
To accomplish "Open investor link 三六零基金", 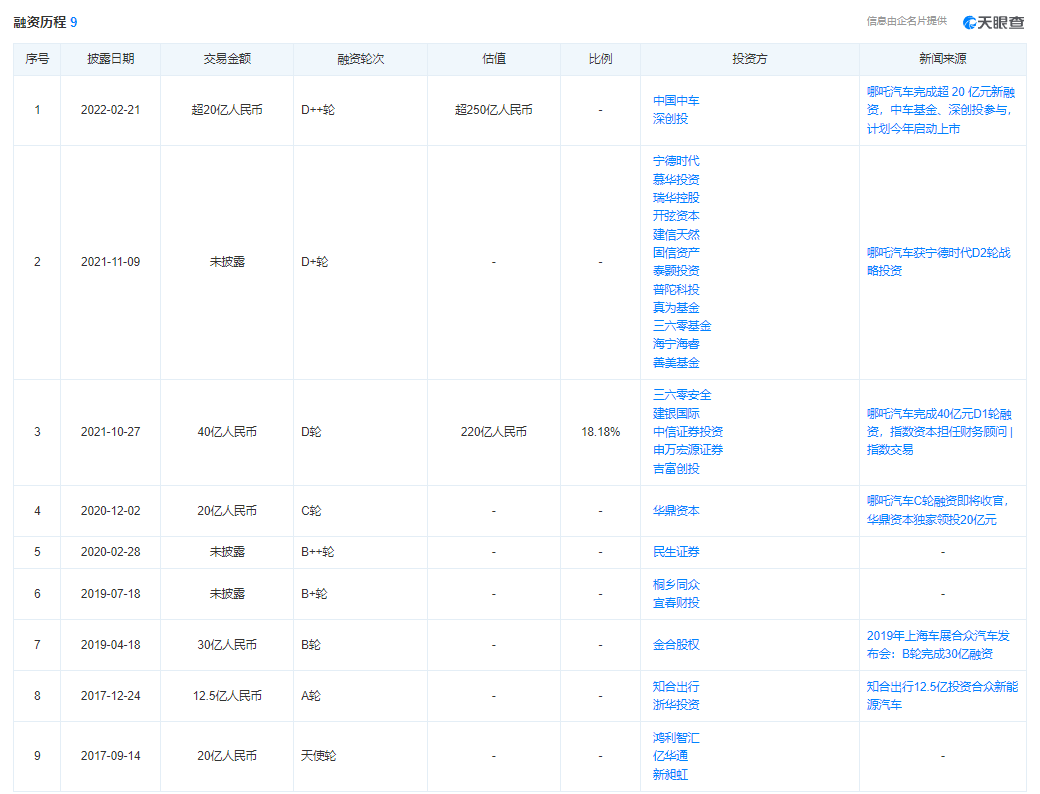I will 682,326.
